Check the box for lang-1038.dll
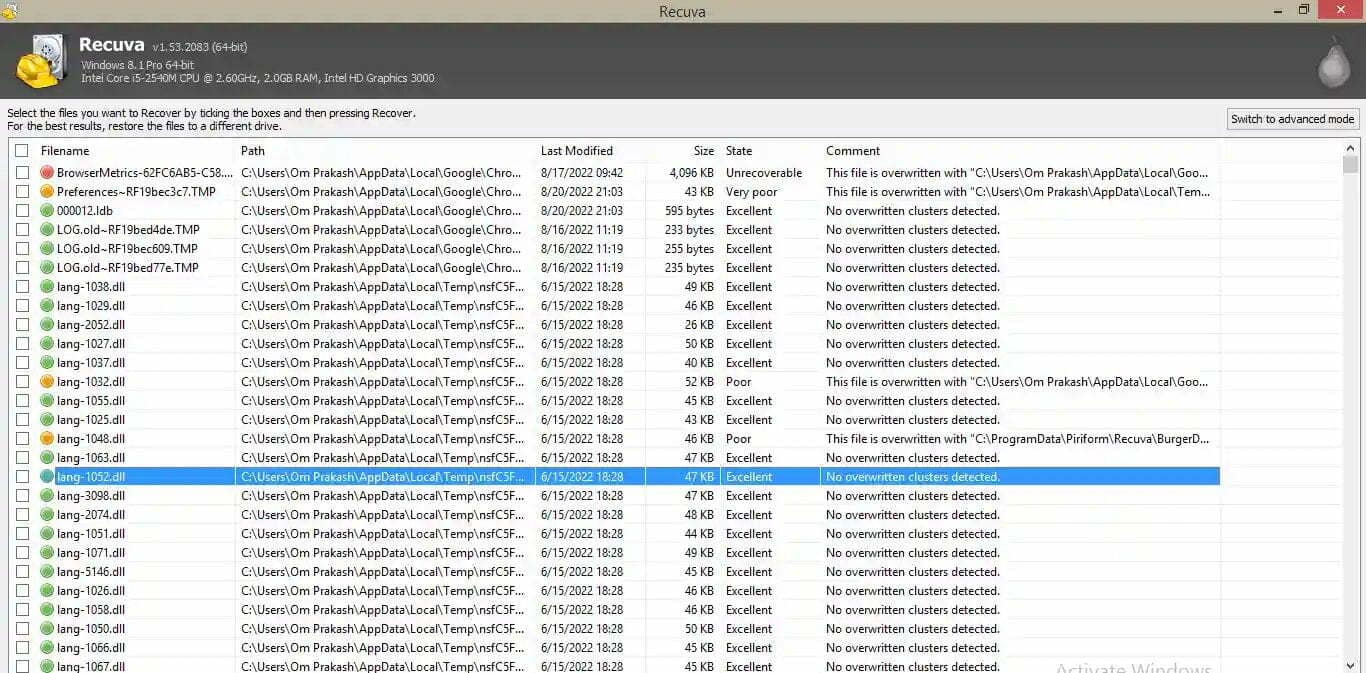Screen dimensions: 1366x673 click(22, 287)
